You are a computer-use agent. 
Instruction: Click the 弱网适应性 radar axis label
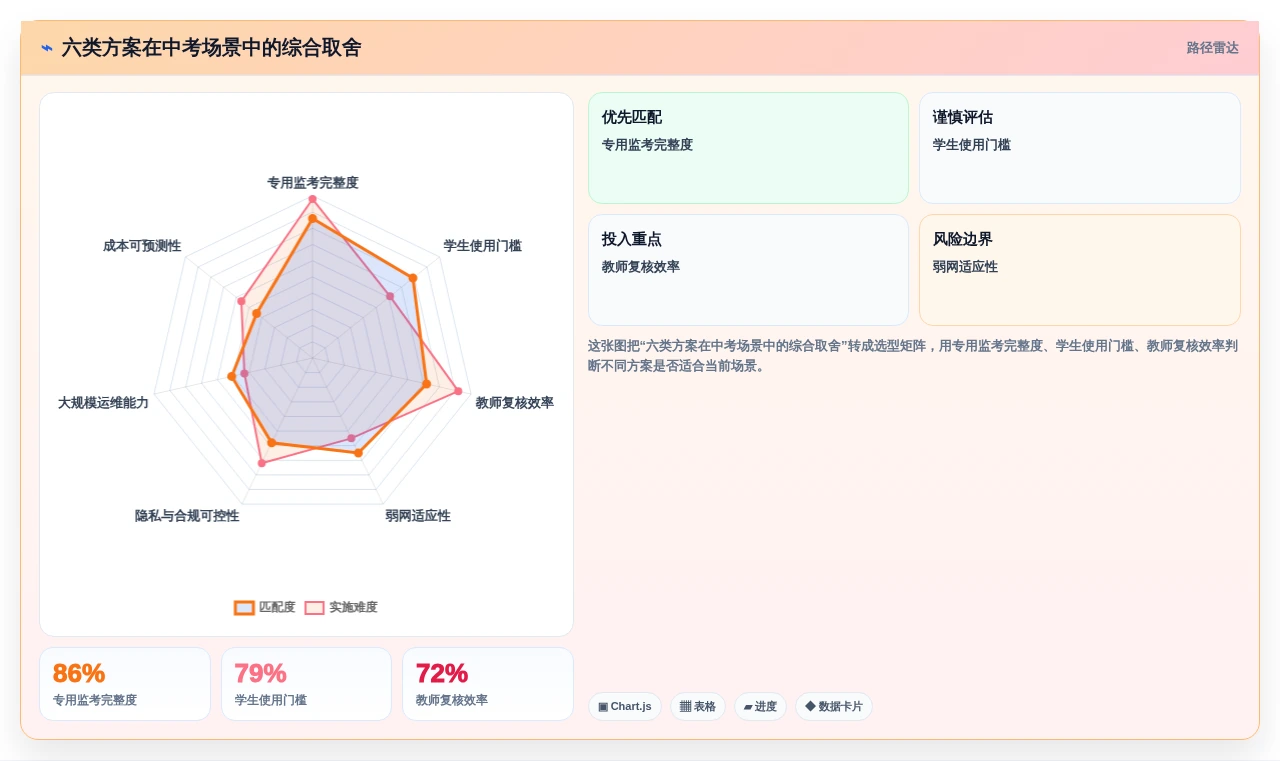[x=418, y=515]
